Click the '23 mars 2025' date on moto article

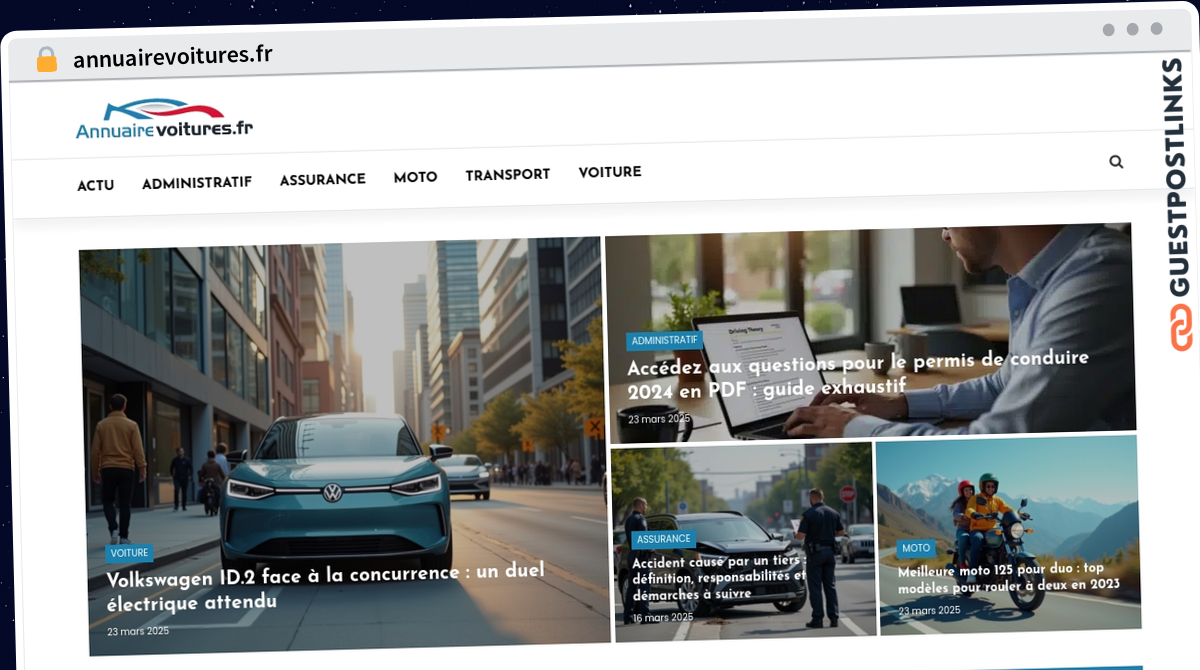(929, 610)
